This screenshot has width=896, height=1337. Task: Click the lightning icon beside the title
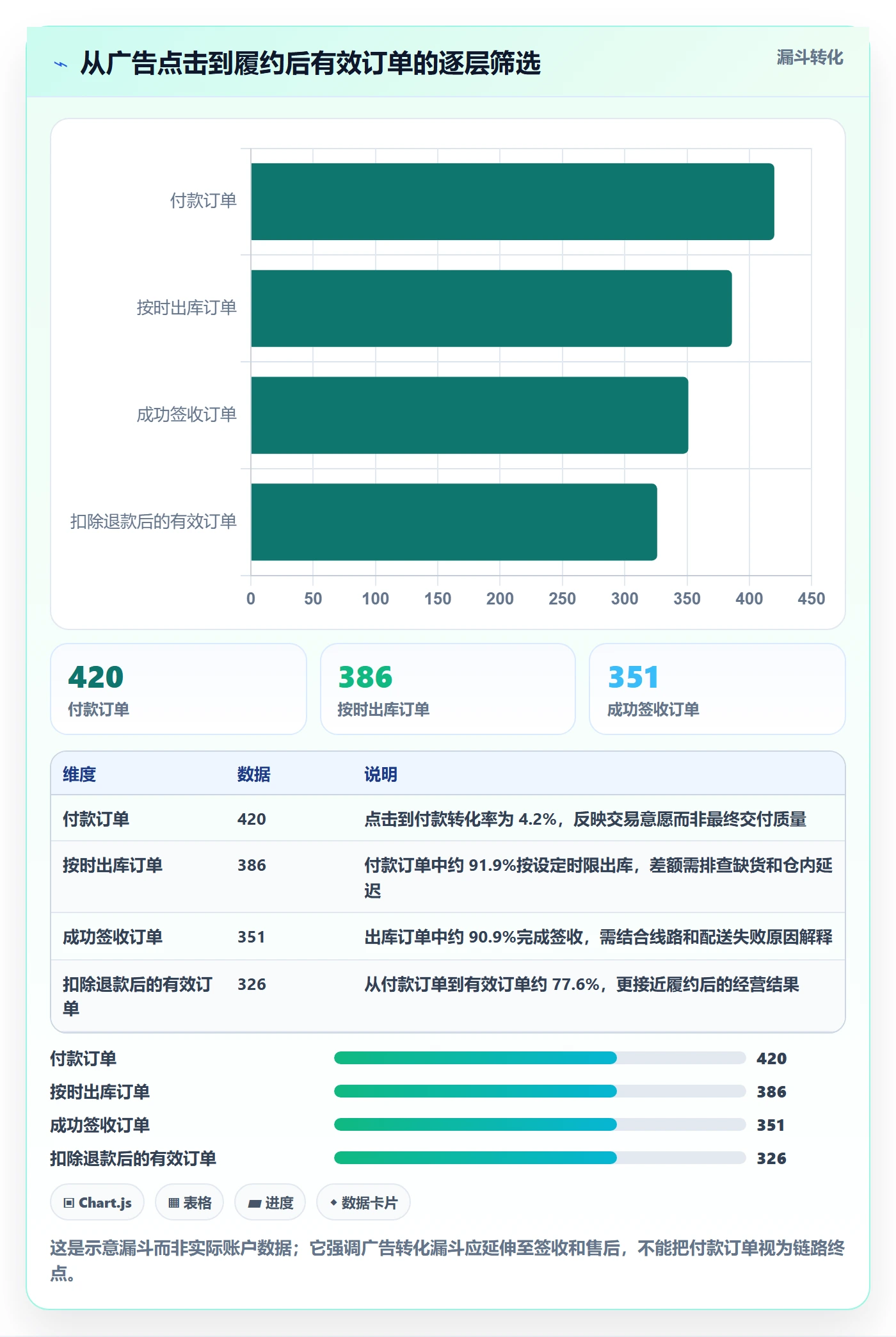pyautogui.click(x=60, y=64)
